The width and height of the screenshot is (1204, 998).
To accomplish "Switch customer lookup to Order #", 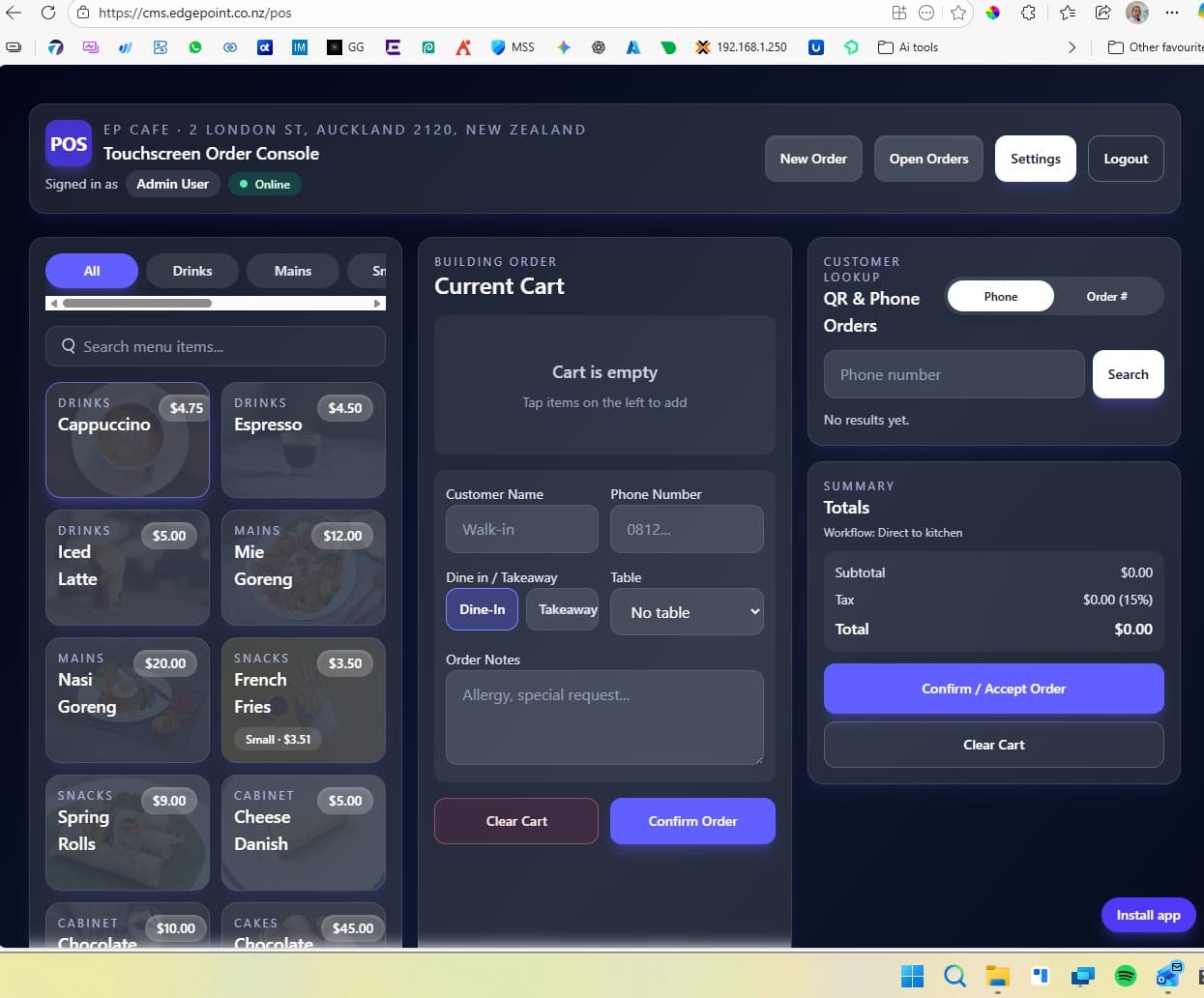I will (1106, 297).
